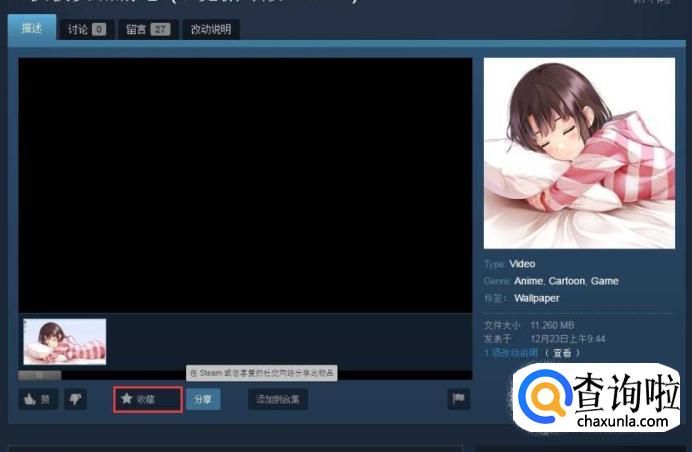The width and height of the screenshot is (692, 452).
Task: Favorite the item with the star 收藏 button
Action: tap(148, 399)
